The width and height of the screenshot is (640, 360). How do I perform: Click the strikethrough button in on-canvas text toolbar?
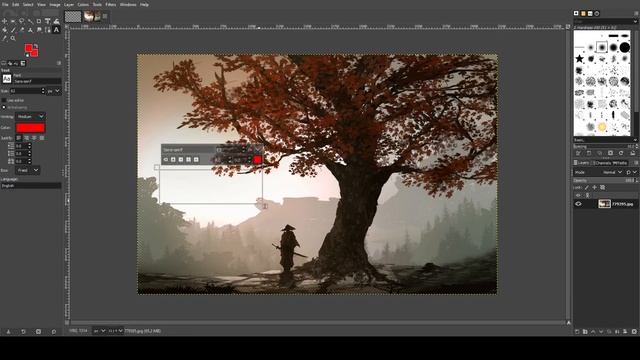(196, 160)
